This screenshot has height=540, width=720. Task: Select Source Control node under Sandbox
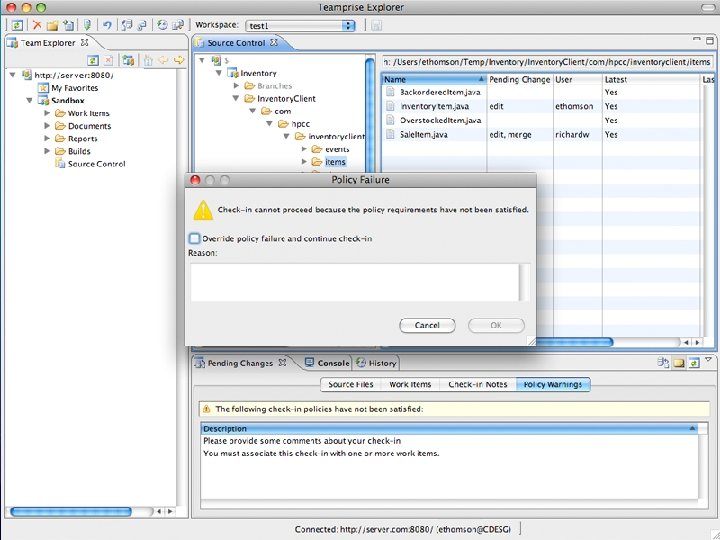coord(90,163)
